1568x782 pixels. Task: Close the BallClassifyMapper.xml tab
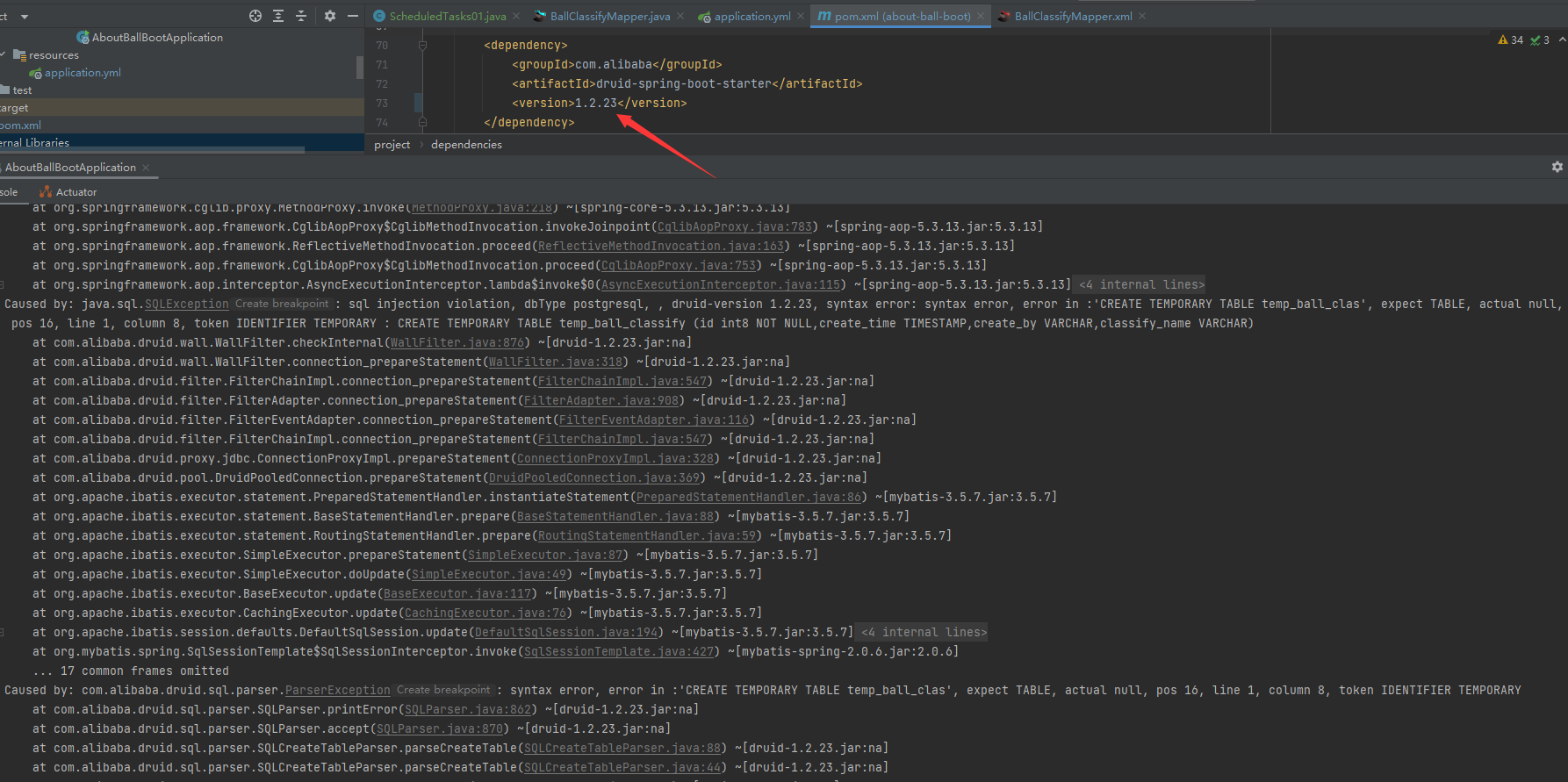pos(1142,17)
